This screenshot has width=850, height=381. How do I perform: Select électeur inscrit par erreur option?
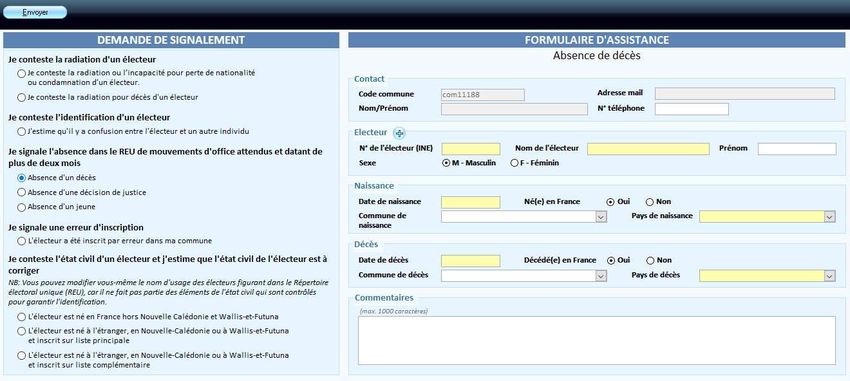(21, 240)
